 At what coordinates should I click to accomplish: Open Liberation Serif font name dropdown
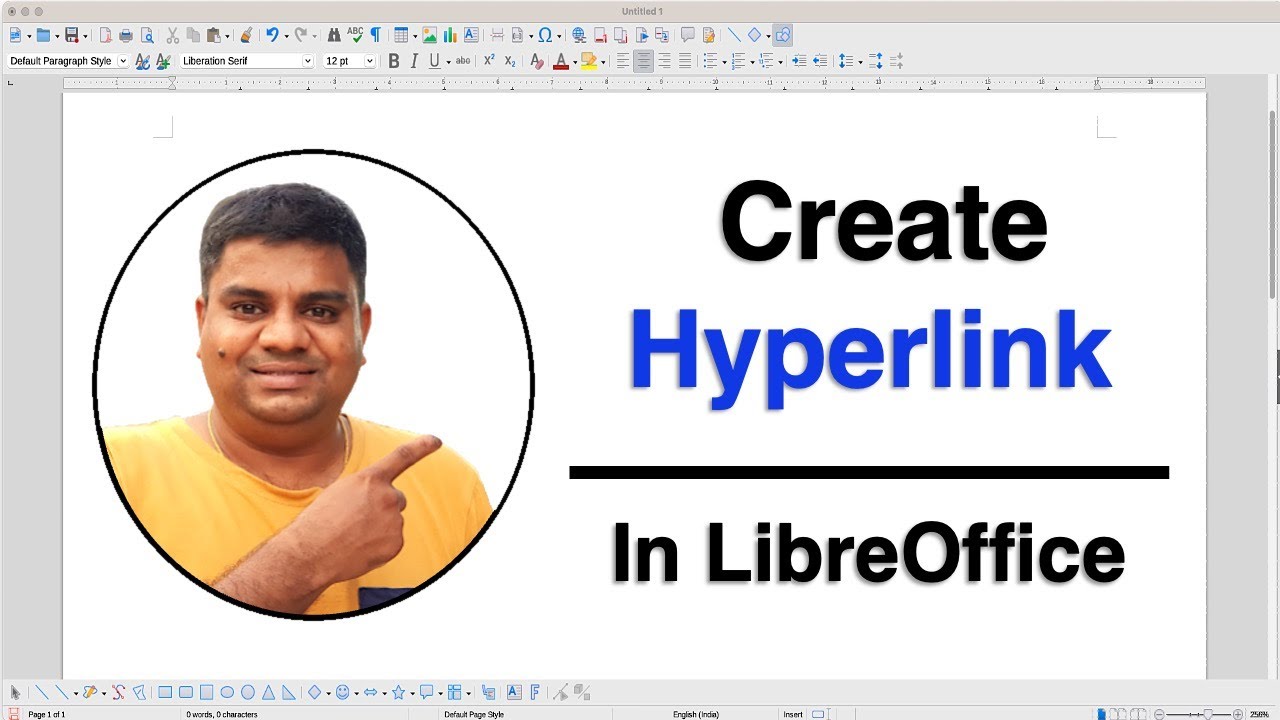point(308,61)
